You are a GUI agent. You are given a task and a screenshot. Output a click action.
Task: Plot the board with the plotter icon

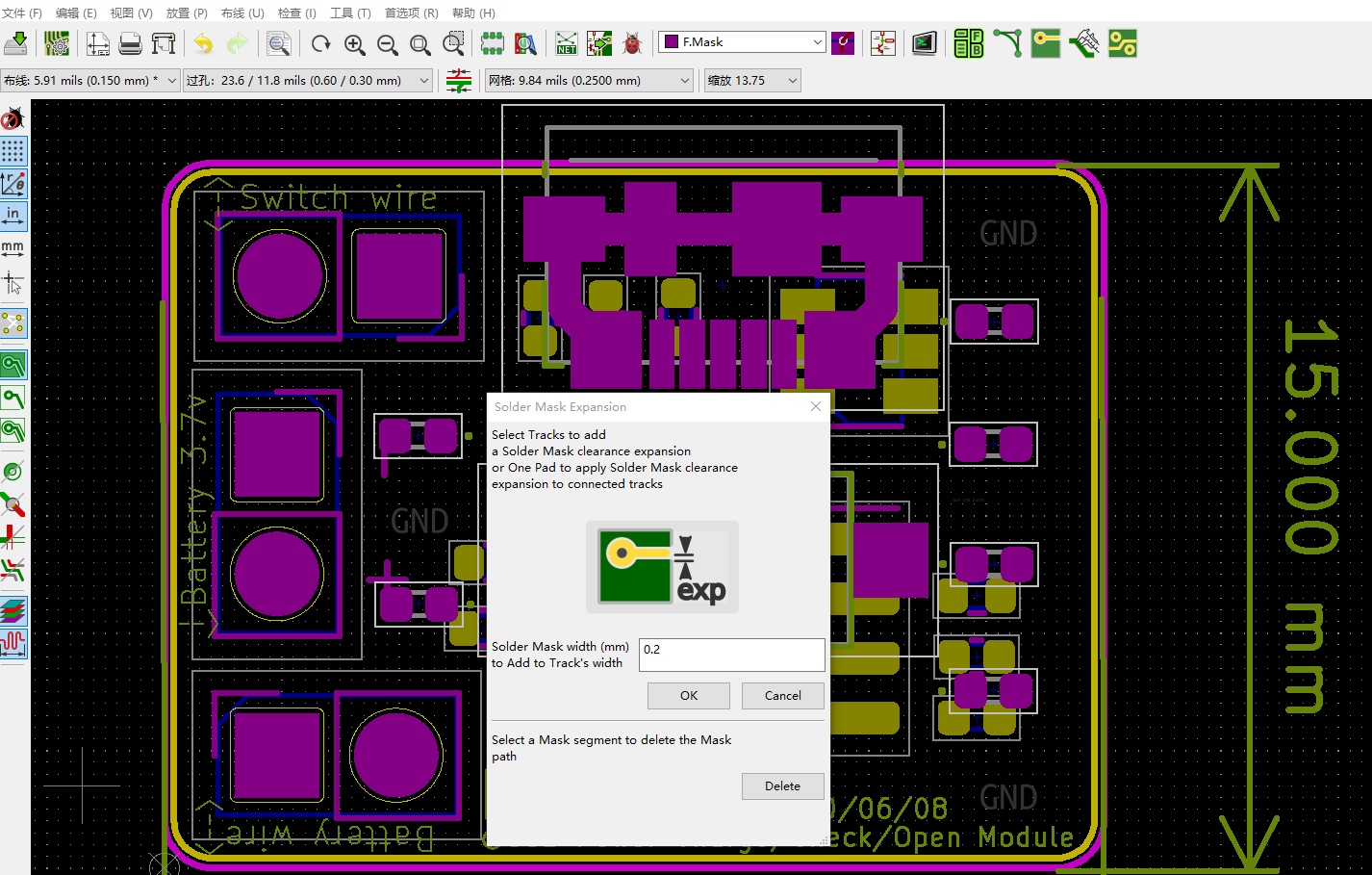[164, 43]
